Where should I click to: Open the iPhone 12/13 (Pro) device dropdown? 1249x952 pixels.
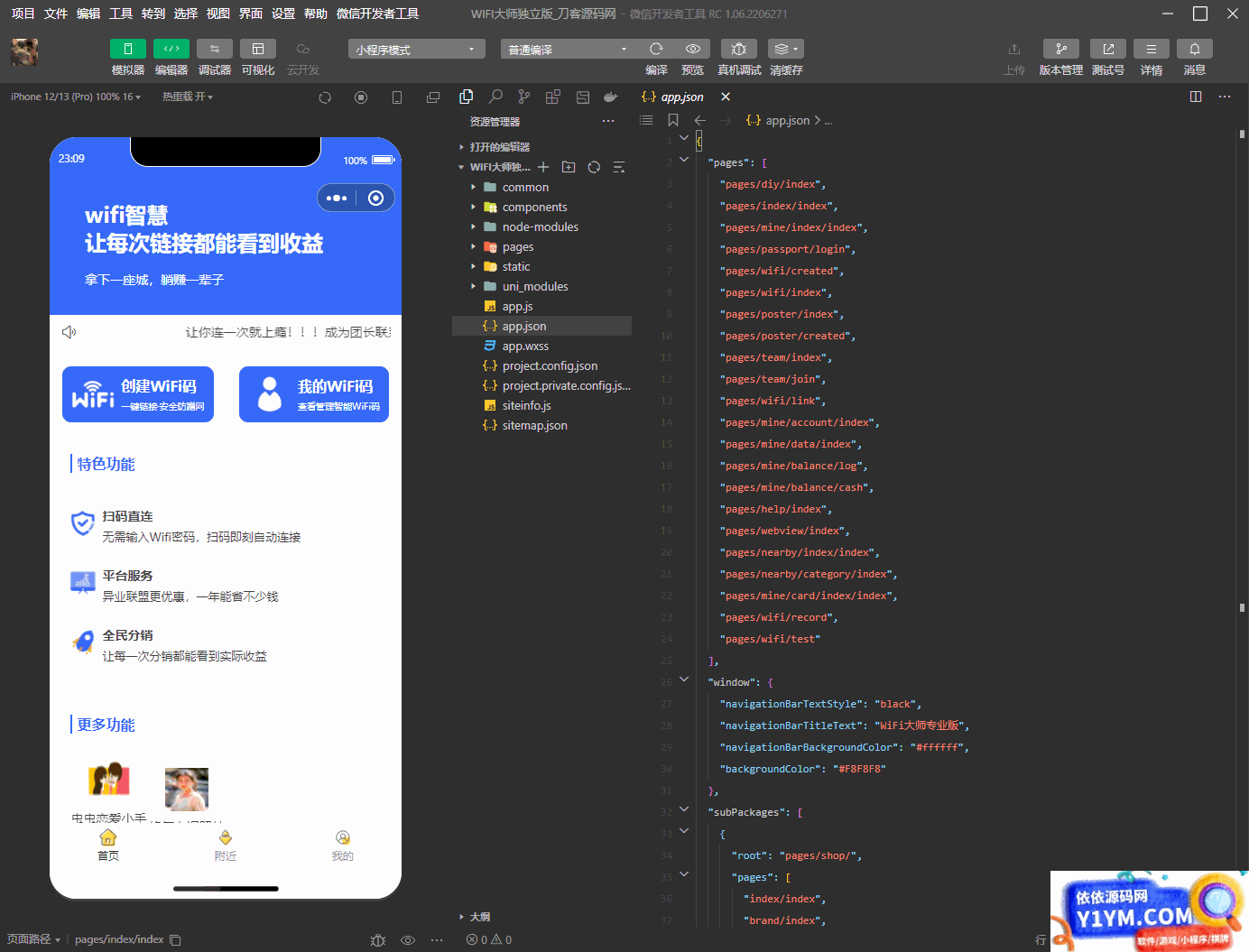[x=76, y=97]
